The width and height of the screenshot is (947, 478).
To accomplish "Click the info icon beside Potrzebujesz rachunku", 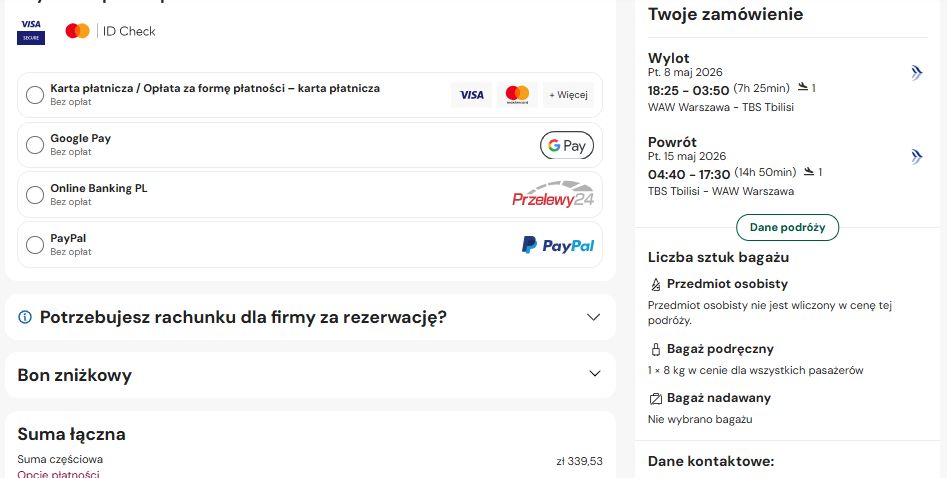I will pyautogui.click(x=25, y=317).
